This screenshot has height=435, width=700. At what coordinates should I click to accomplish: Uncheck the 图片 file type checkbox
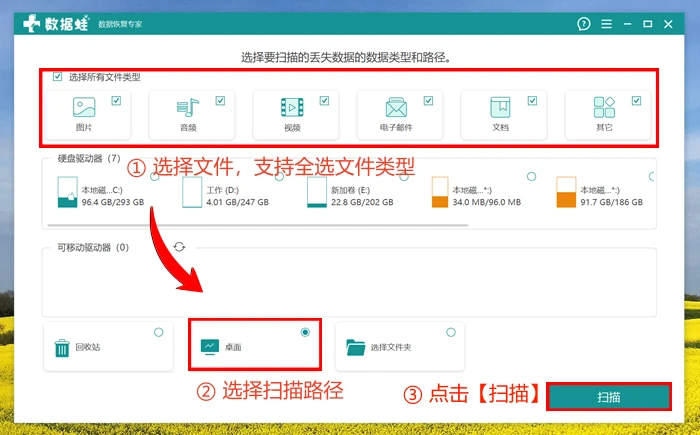(116, 100)
